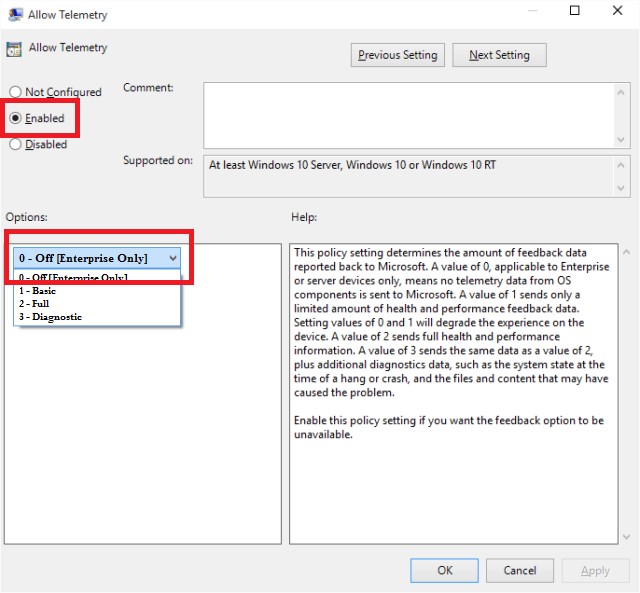Viewport: 640px width, 593px height.
Task: Click the Comment box scroll up arrow
Action: 621,92
